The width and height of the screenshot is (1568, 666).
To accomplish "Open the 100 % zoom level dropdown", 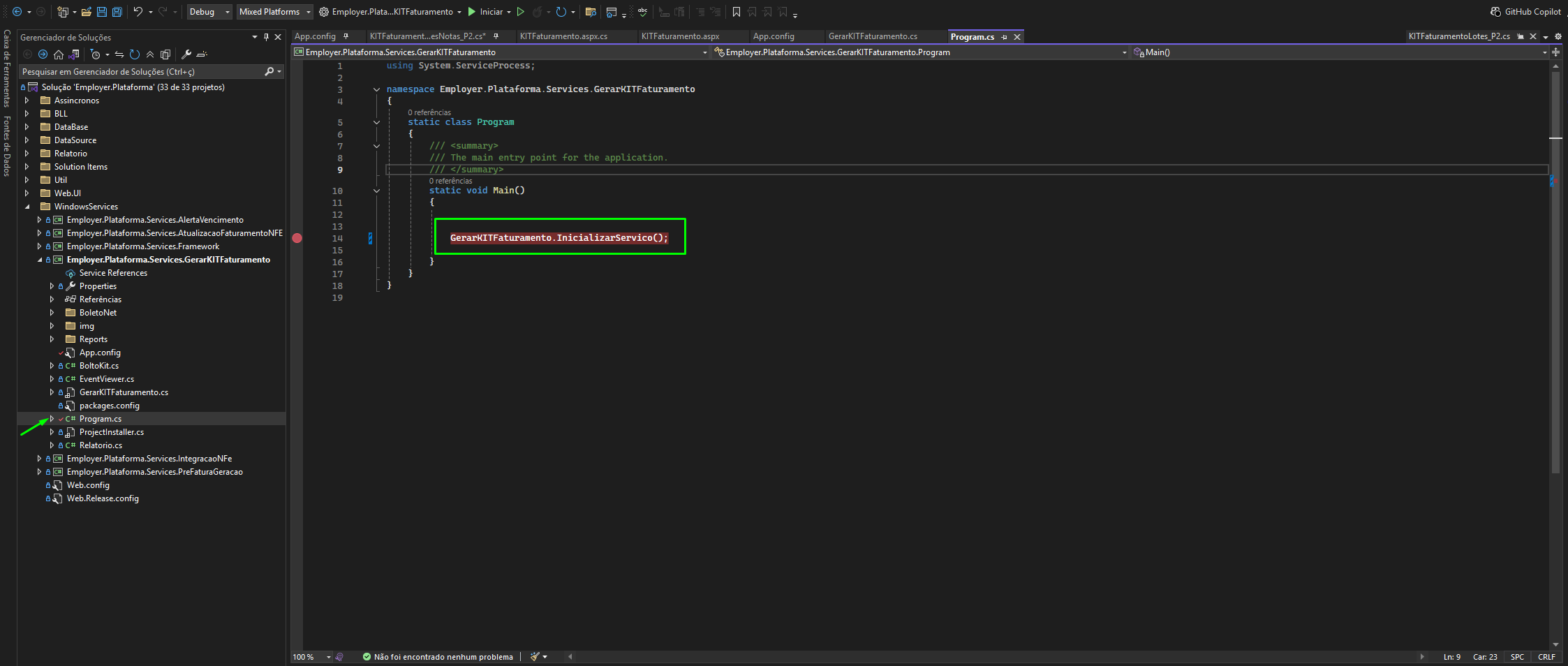I will click(312, 657).
